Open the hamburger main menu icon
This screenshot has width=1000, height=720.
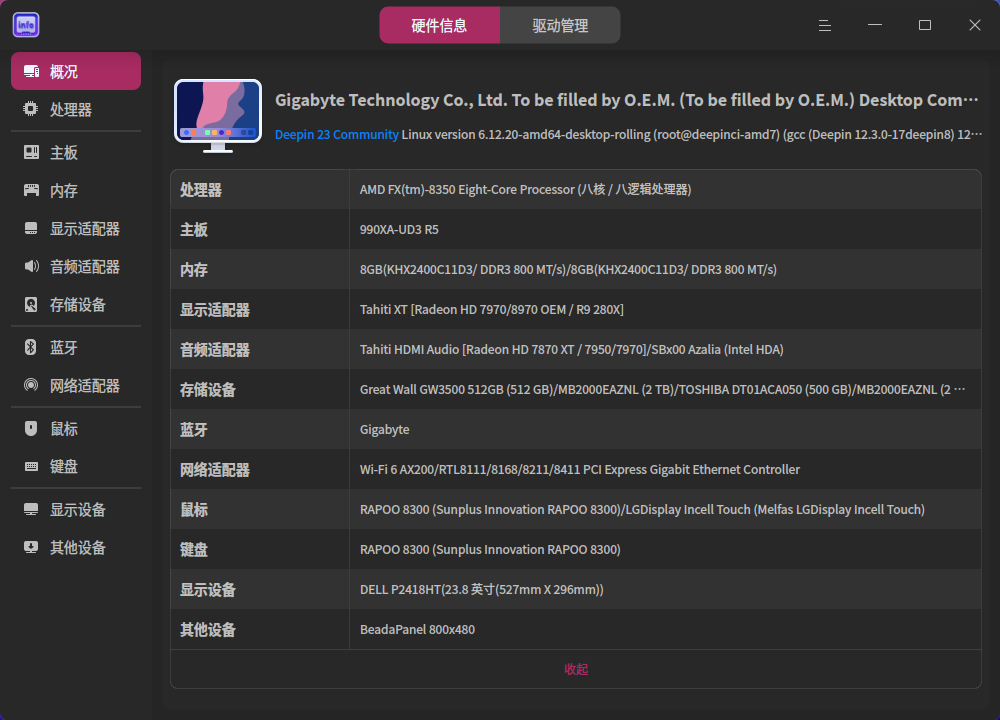click(825, 25)
